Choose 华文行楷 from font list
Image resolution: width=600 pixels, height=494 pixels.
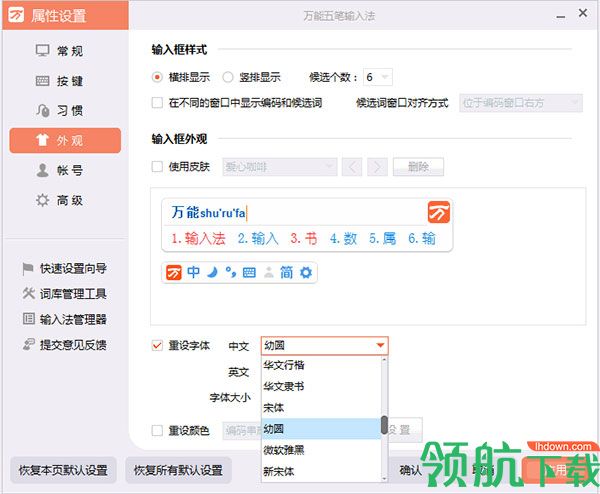coord(321,365)
